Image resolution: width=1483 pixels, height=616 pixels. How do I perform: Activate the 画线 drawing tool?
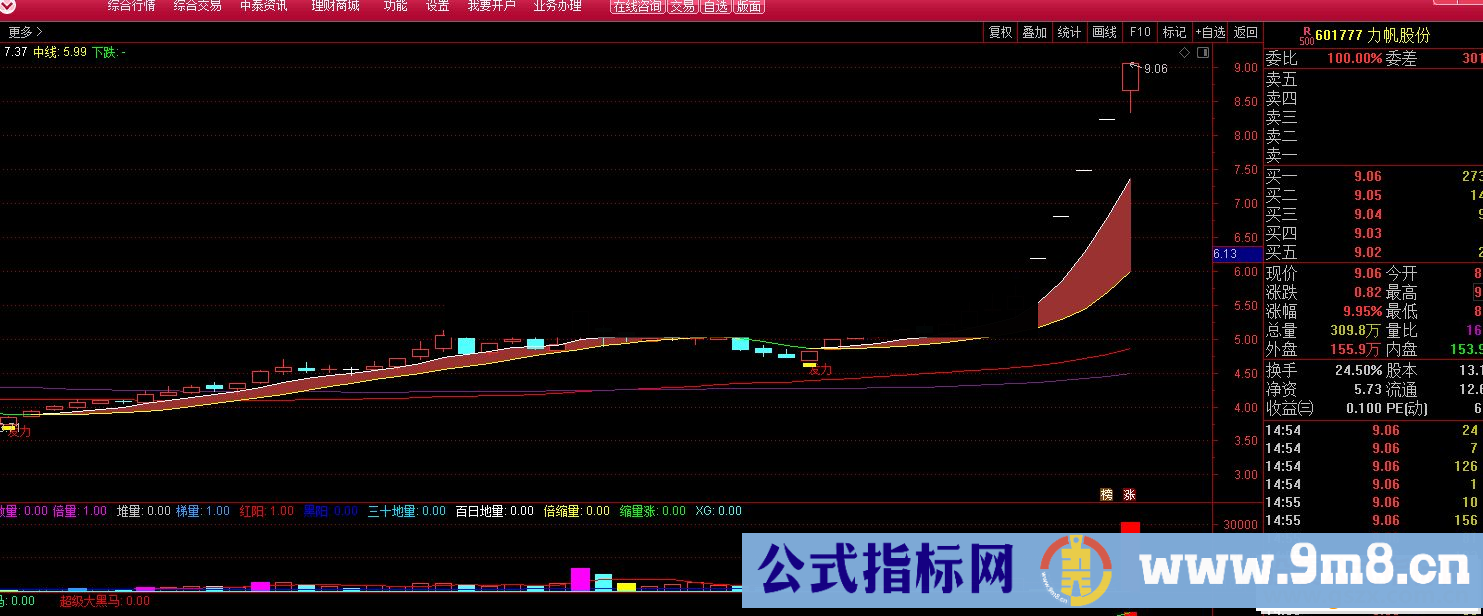pos(1103,32)
